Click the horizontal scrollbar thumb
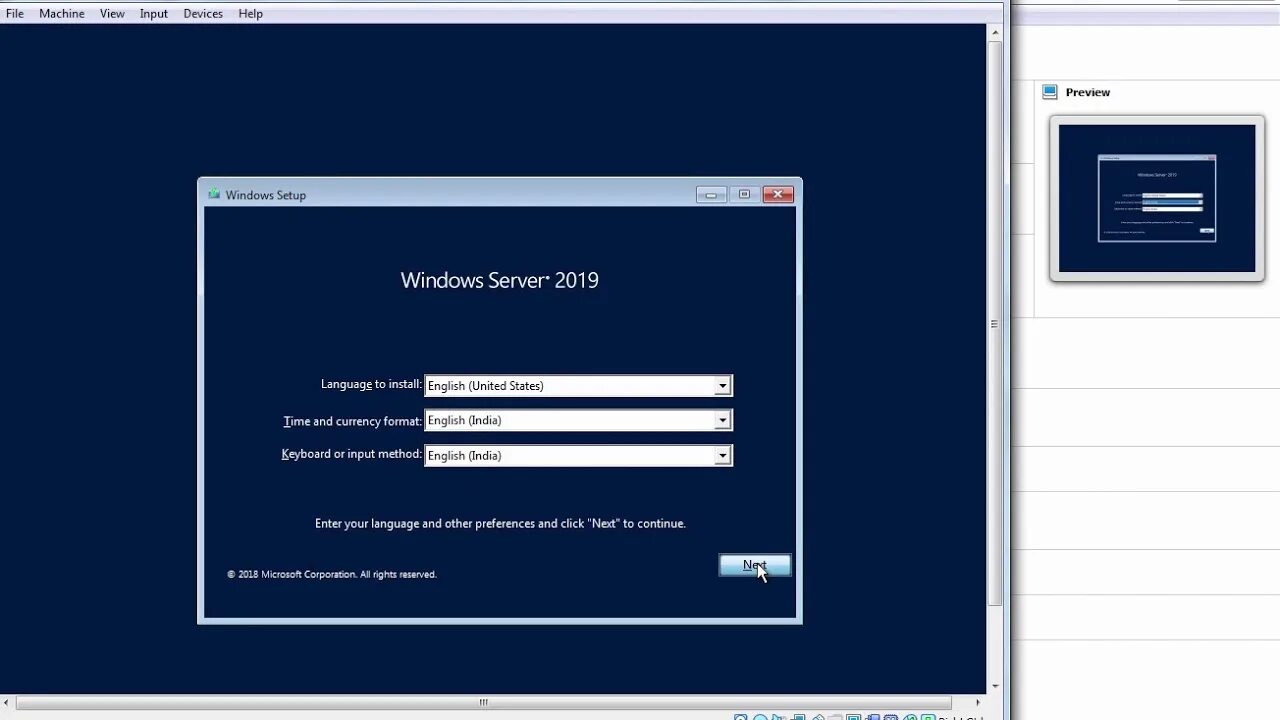1280x720 pixels. point(484,702)
